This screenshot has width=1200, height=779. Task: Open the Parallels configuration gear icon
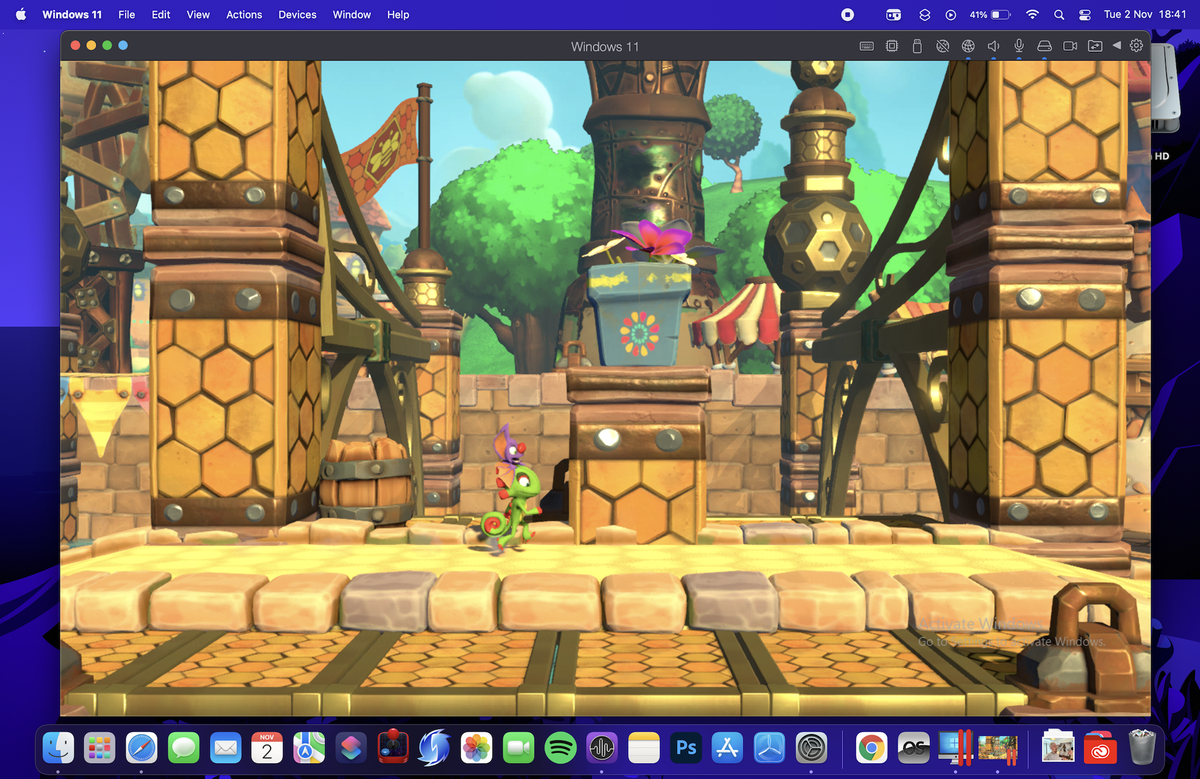(1136, 45)
